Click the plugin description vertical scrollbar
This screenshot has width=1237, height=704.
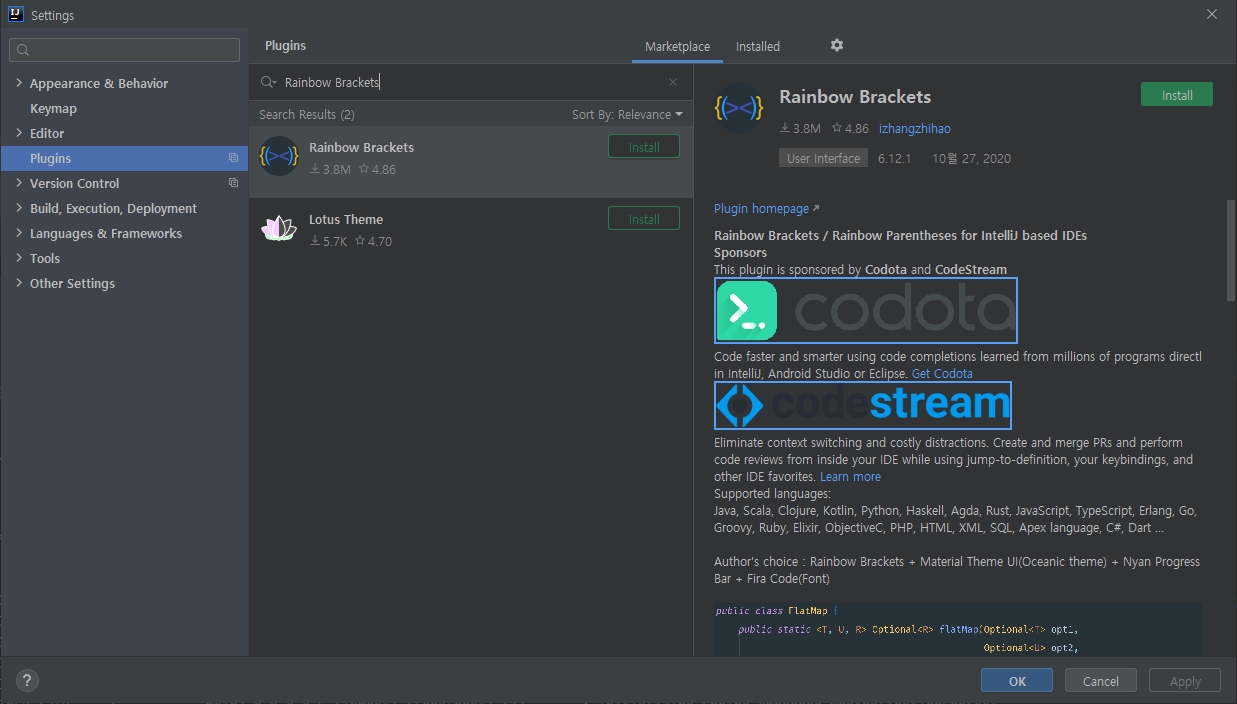point(1231,250)
